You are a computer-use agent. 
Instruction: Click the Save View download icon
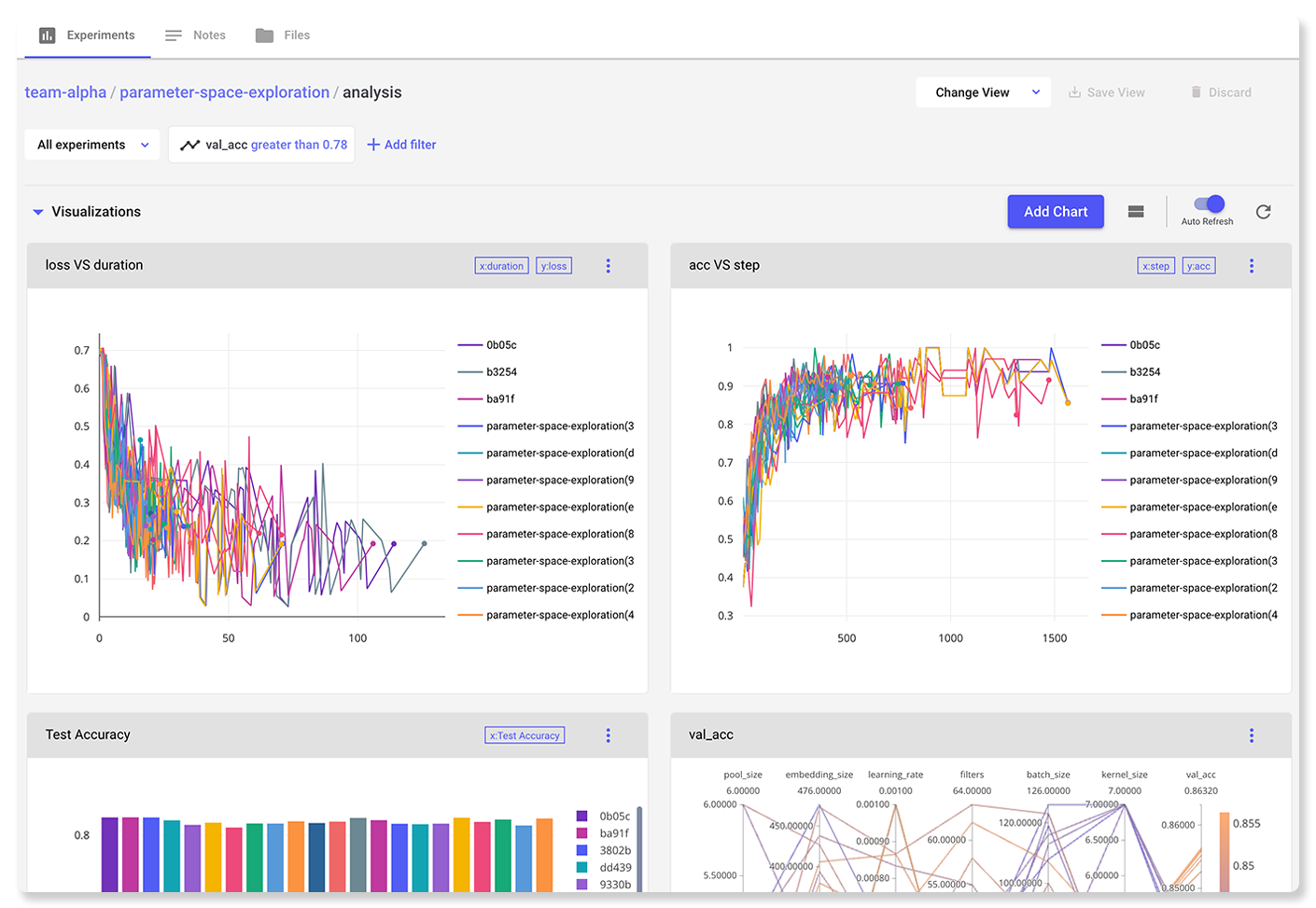(1075, 92)
